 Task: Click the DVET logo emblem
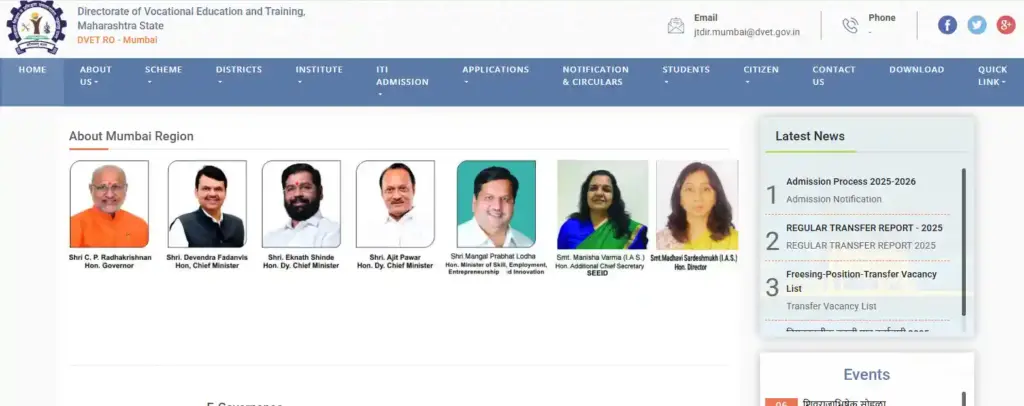point(37,27)
